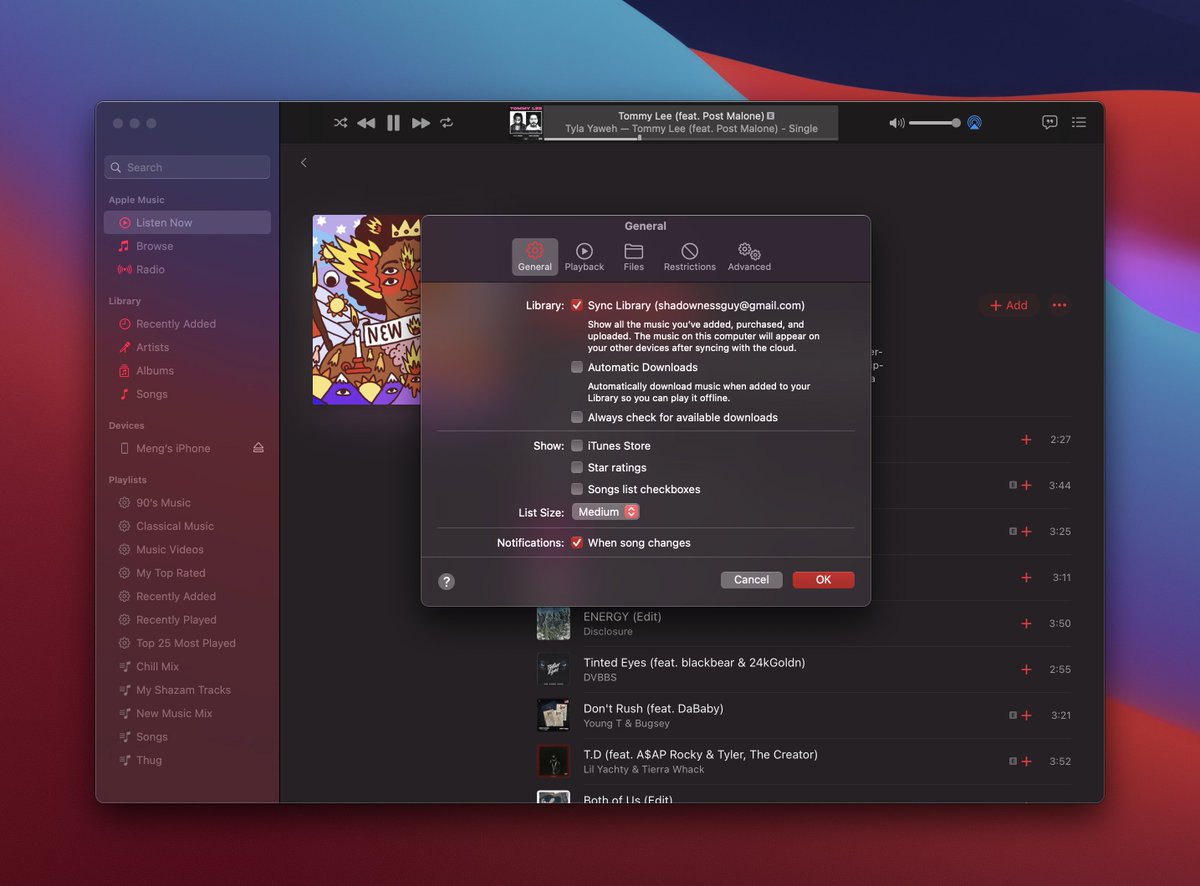Uncheck the Sync Library checkbox
Viewport: 1200px width, 886px height.
coord(577,305)
